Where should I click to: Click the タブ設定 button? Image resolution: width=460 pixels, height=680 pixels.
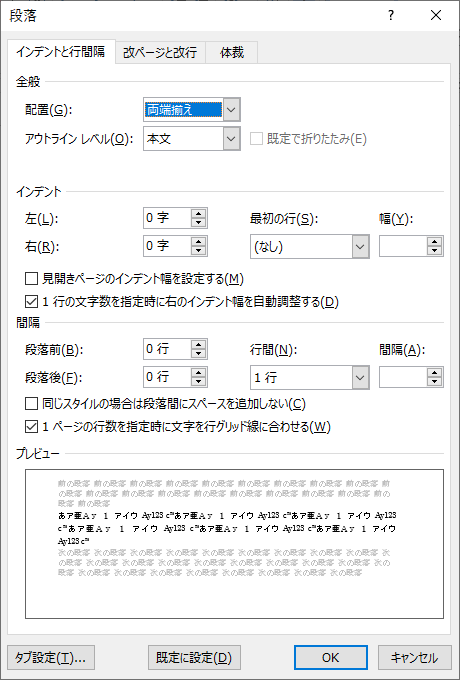point(51,657)
